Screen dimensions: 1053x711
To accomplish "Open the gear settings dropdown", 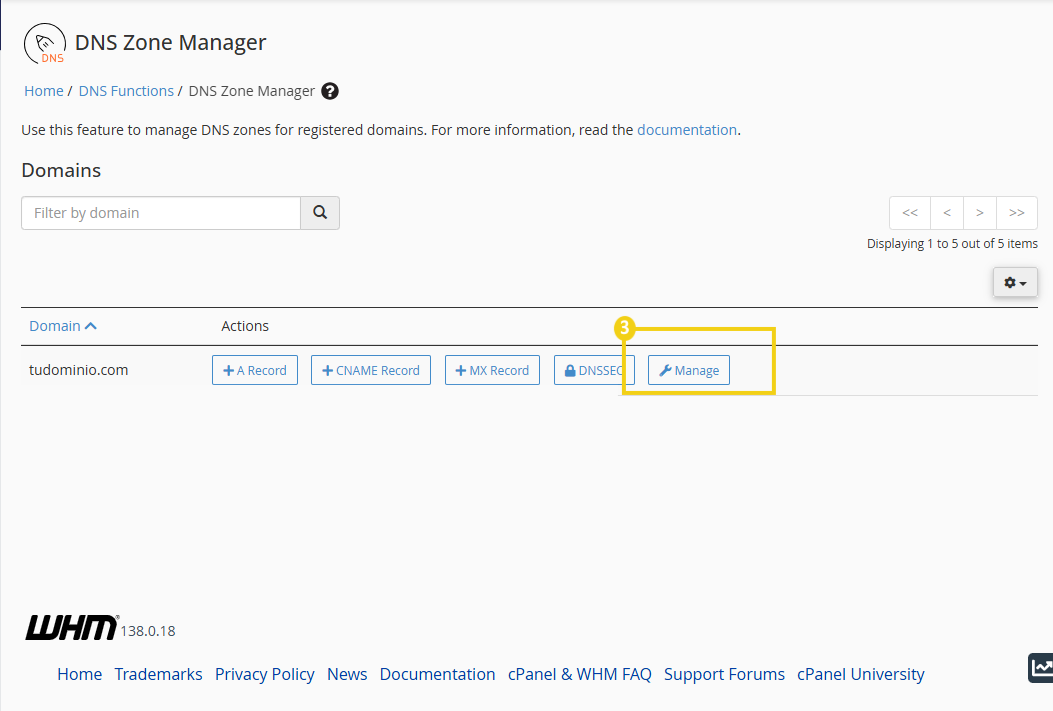I will [1015, 283].
